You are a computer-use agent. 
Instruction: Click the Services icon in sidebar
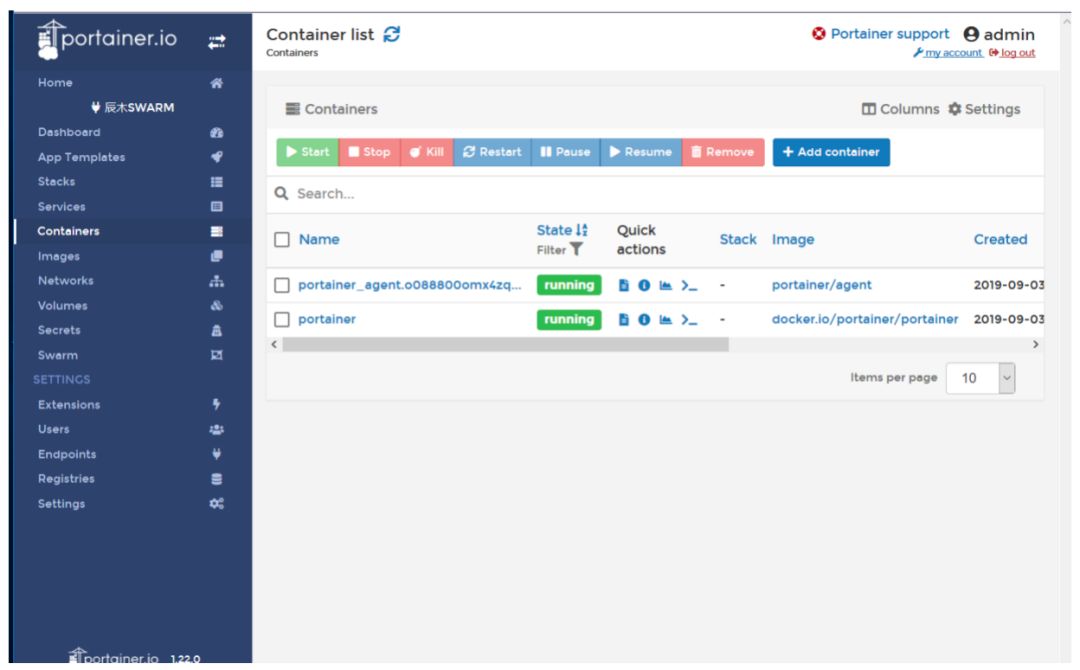pos(216,207)
